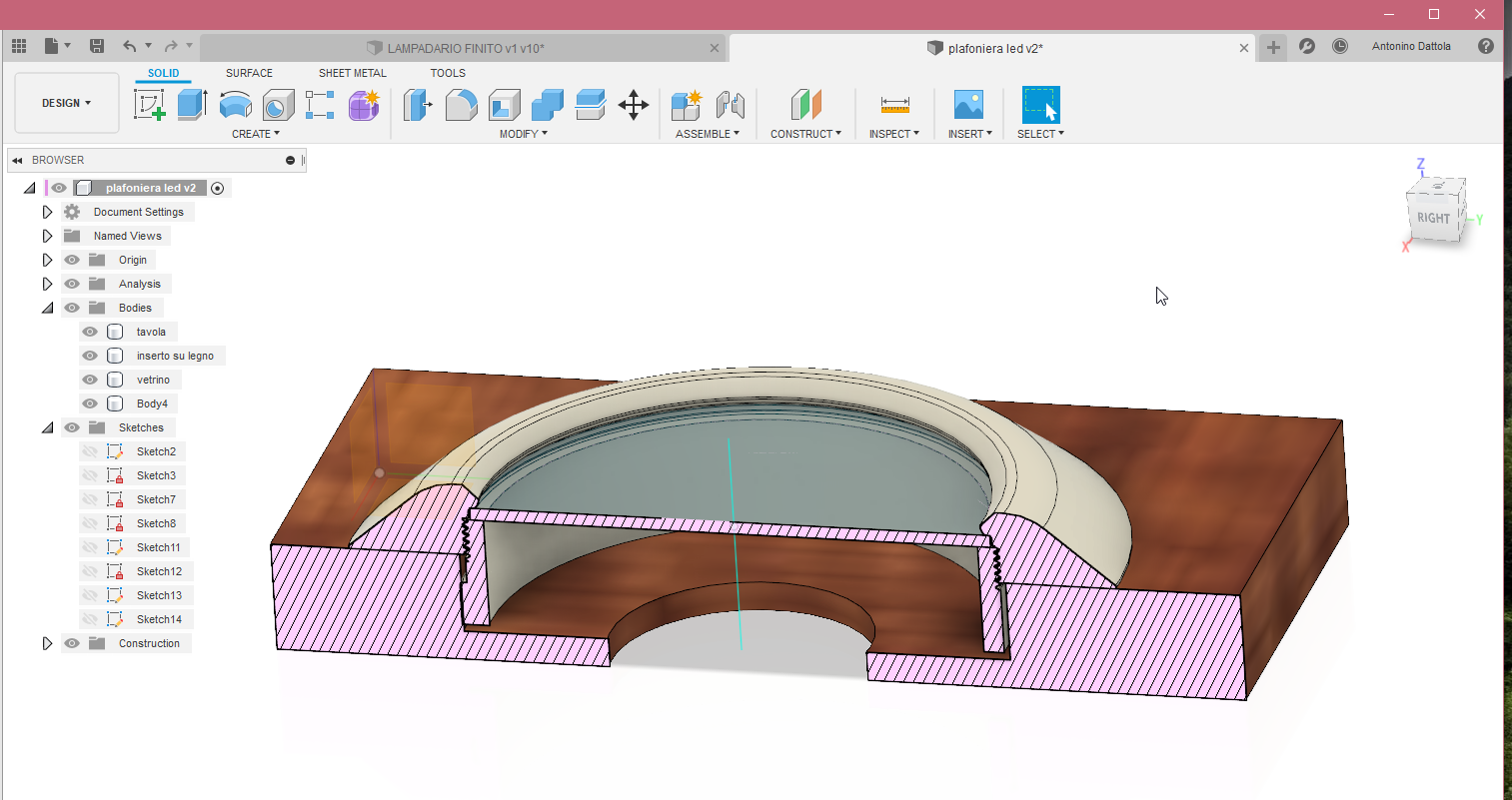Show hidden Sketch2
Screen dimensions: 1512x800
pyautogui.click(x=90, y=451)
